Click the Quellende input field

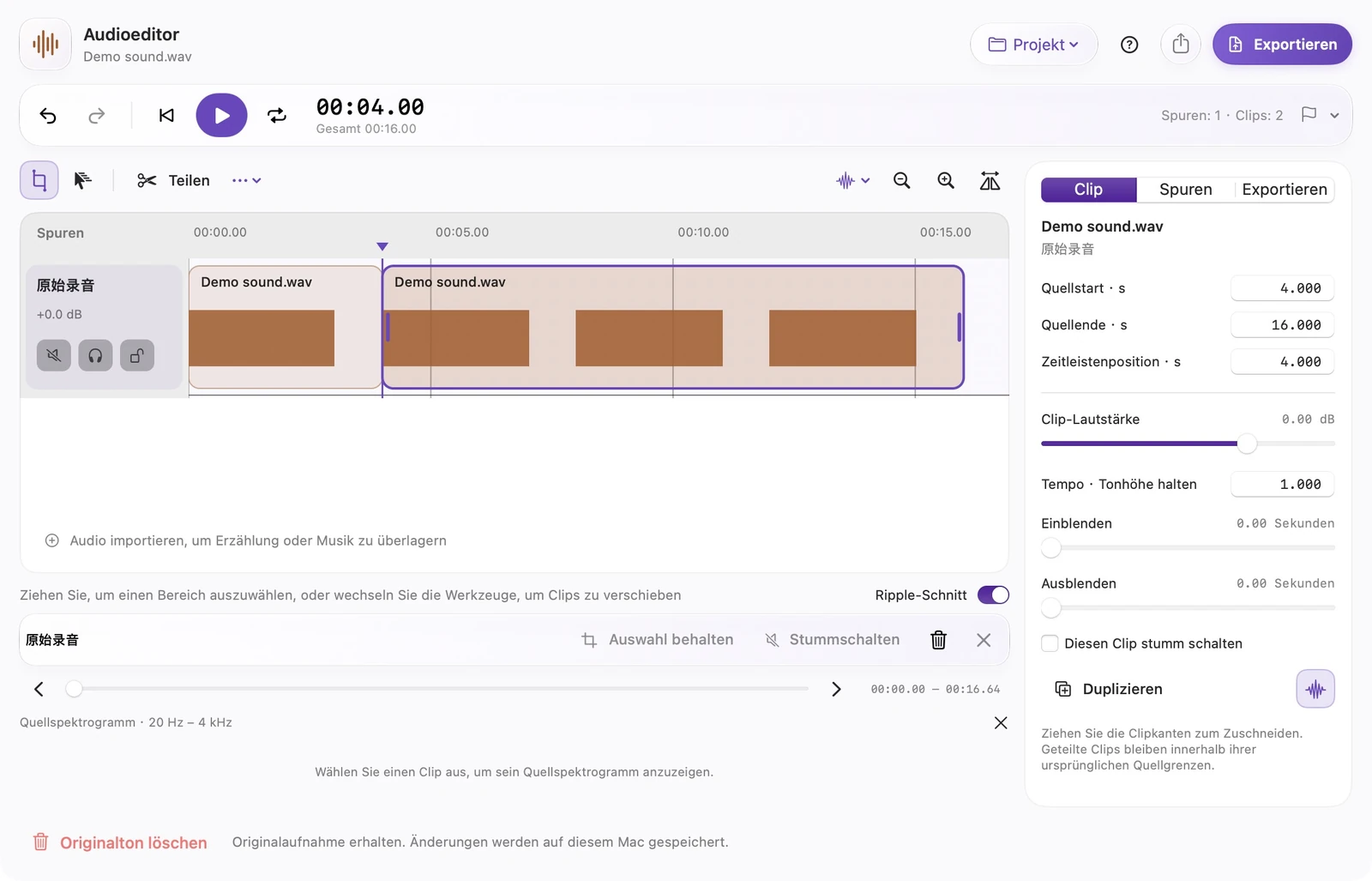[x=1282, y=325]
